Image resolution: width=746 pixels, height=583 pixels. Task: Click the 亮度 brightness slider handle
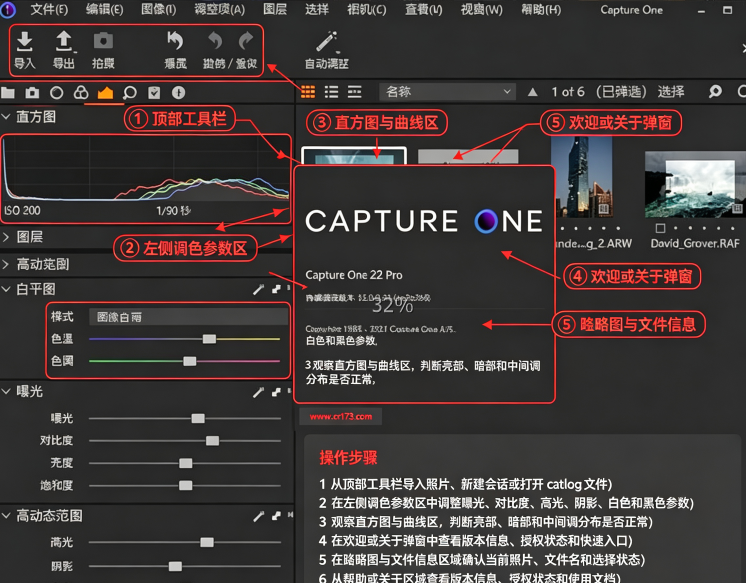186,463
